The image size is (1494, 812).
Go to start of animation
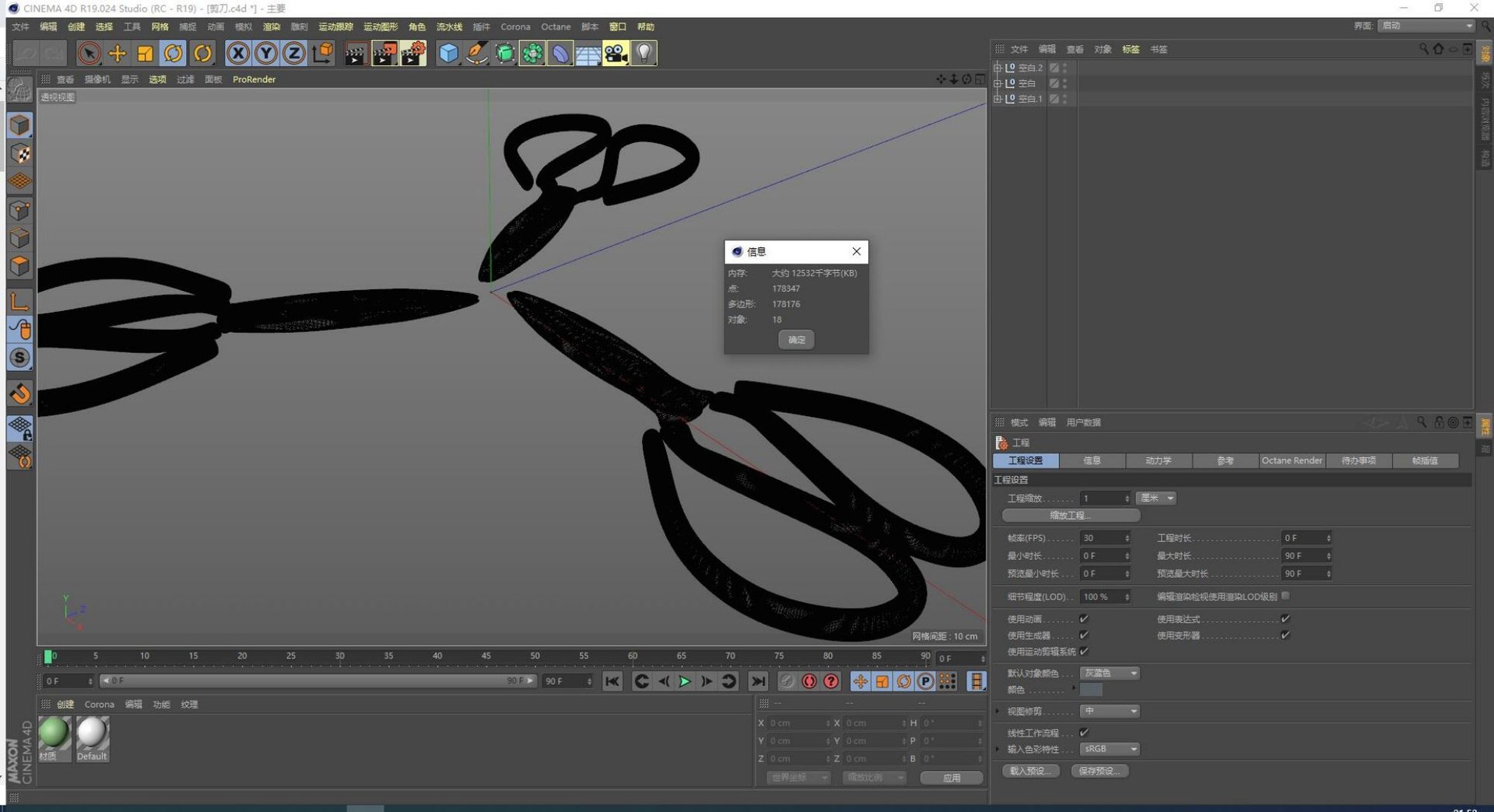(x=612, y=681)
